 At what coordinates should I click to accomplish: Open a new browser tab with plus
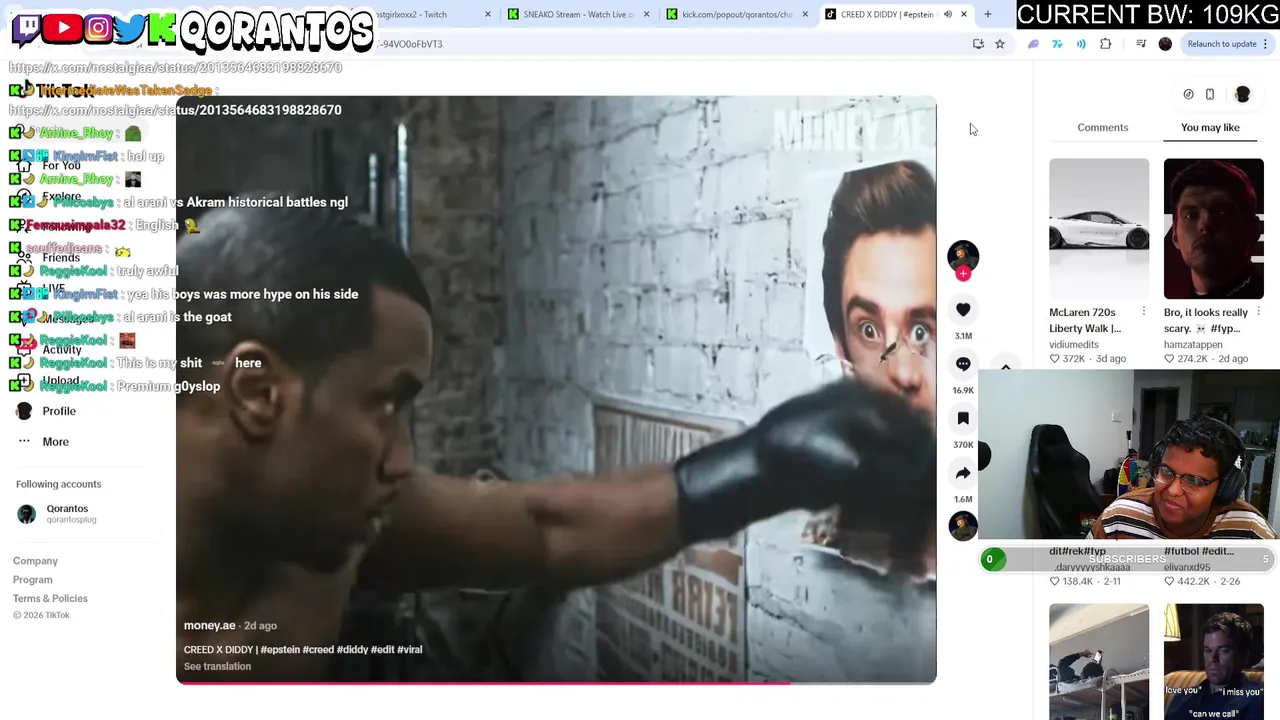click(x=988, y=14)
